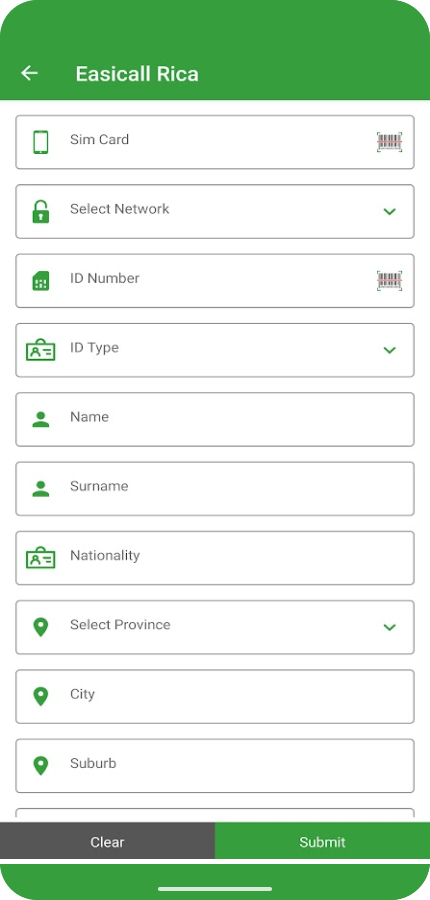Tap the ID card icon beside ID Type
This screenshot has width=430, height=900.
41,350
